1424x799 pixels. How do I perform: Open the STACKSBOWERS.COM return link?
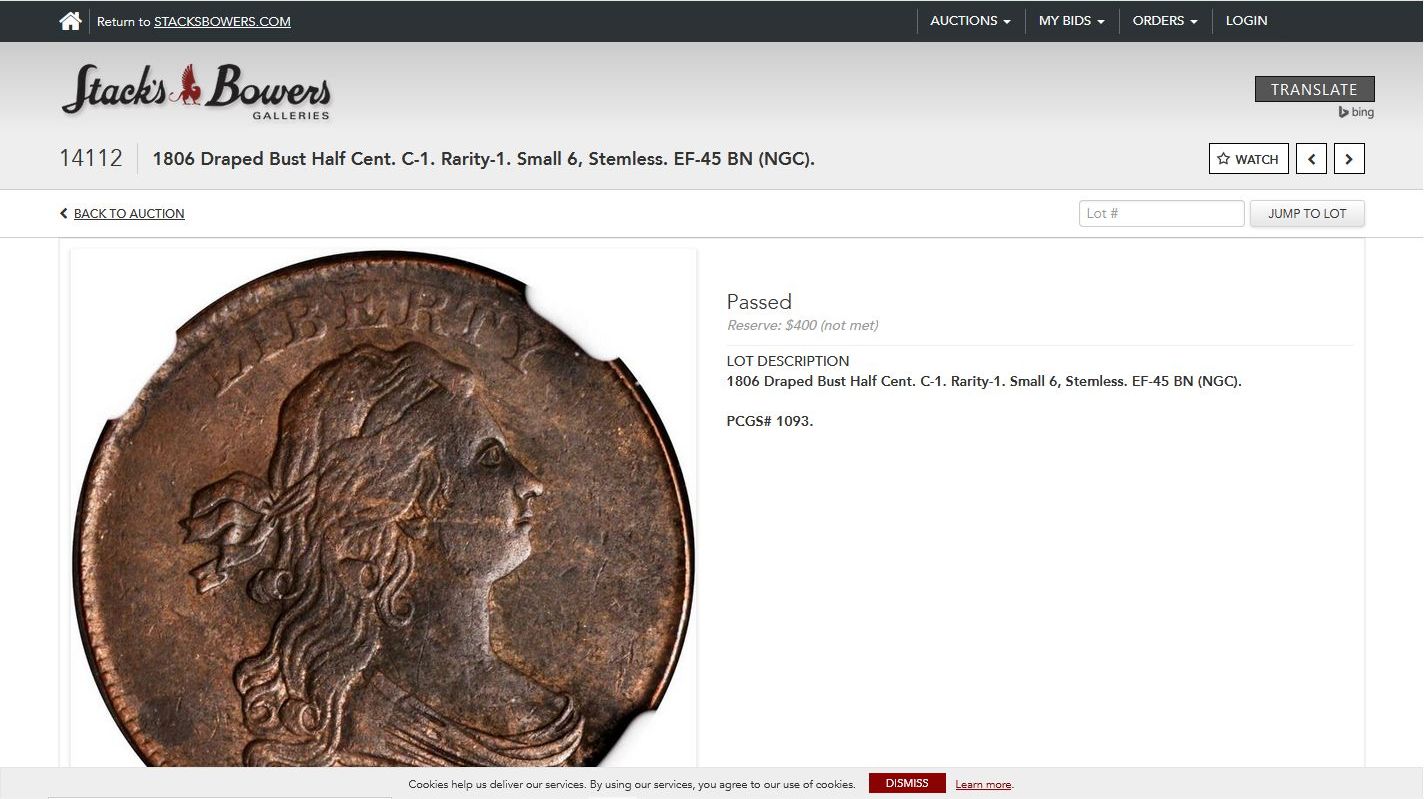tap(222, 21)
